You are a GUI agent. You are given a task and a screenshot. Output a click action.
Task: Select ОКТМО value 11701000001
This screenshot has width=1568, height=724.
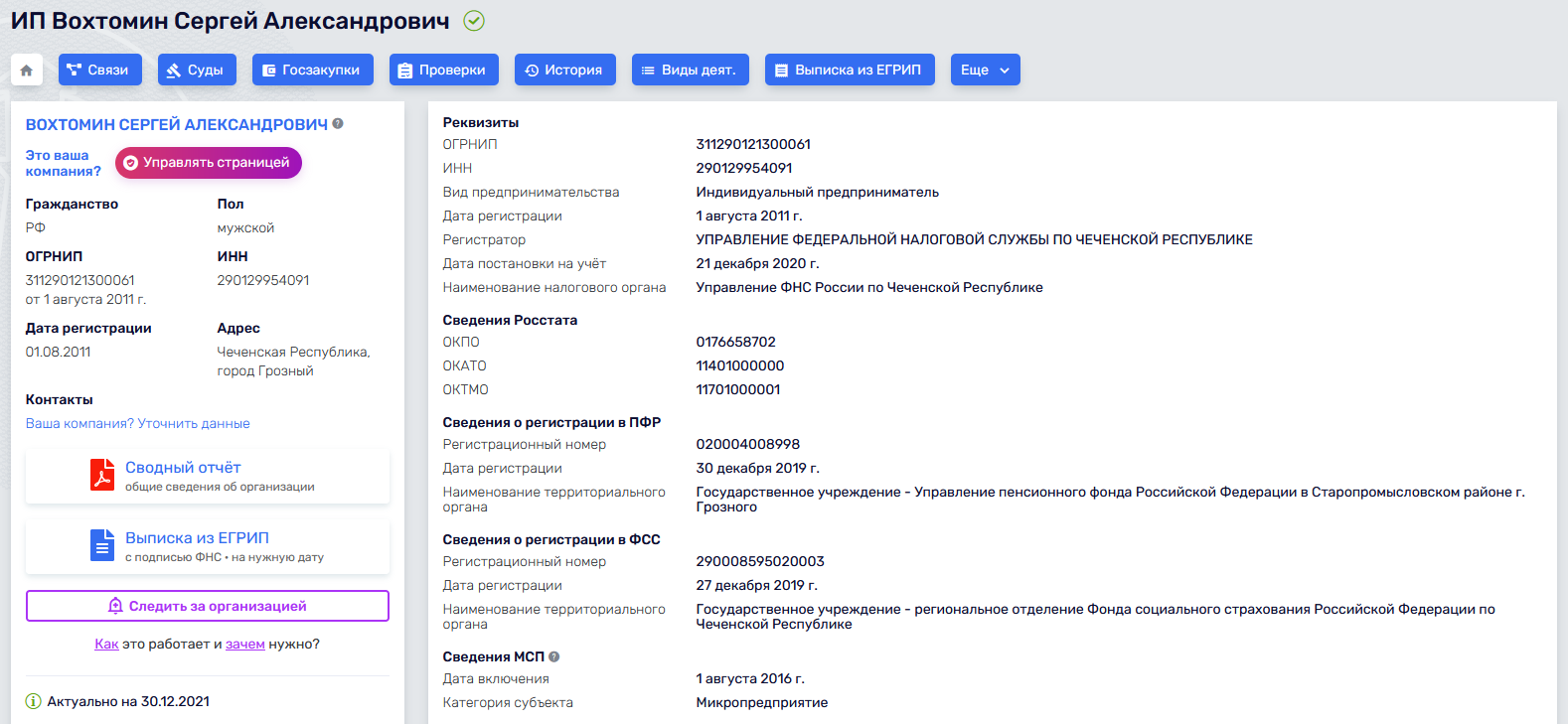point(738,389)
